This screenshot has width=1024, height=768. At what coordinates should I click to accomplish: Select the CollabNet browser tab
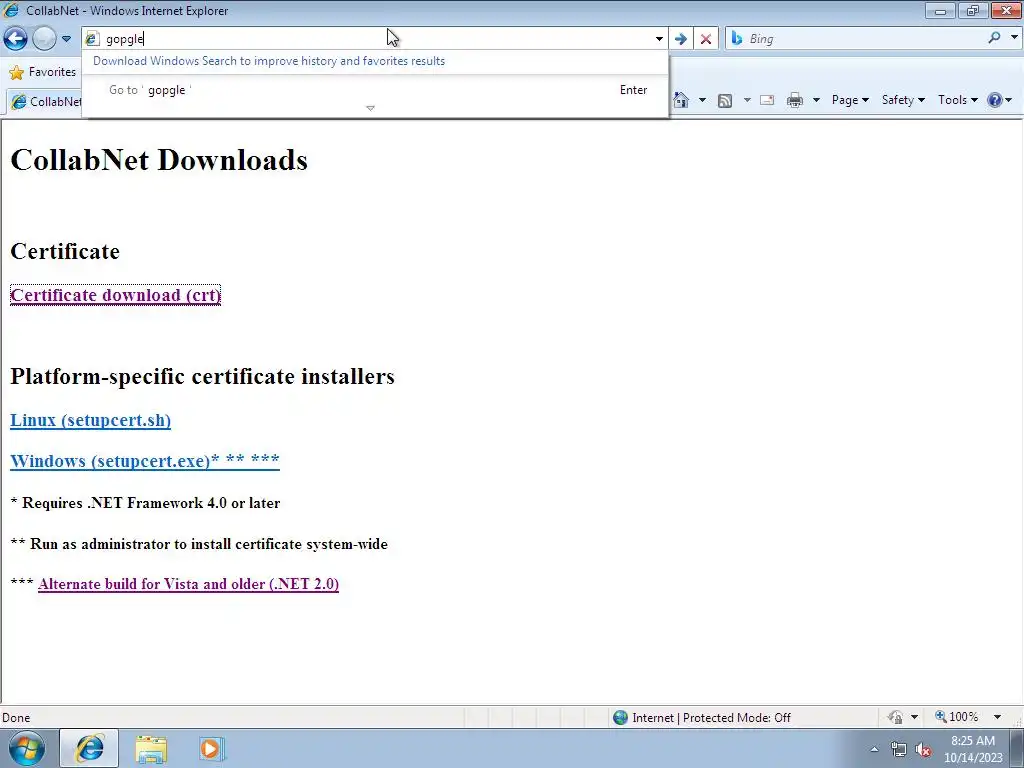(x=46, y=101)
